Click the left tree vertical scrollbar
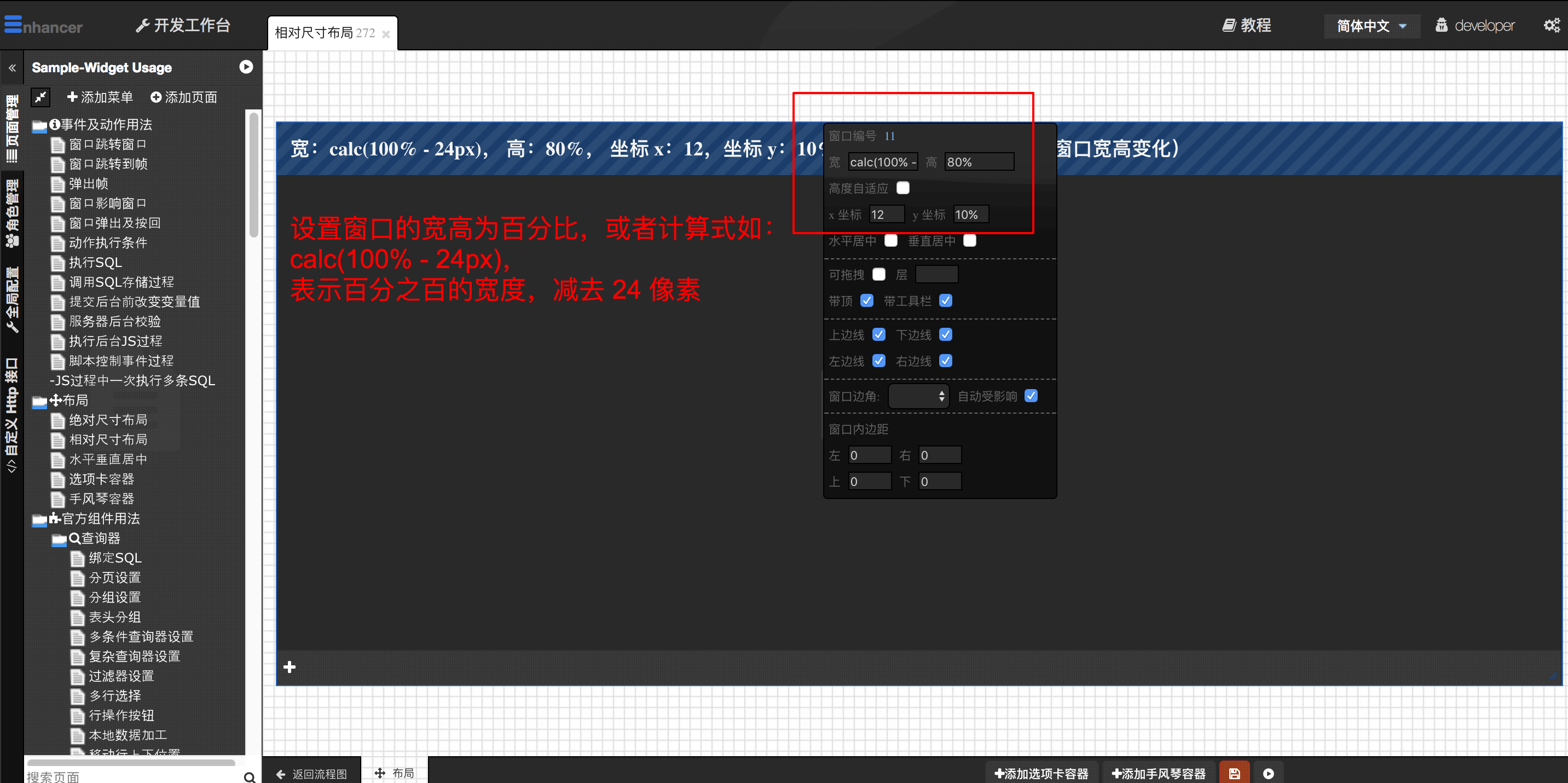Screen dimensions: 1568x783 pos(253,174)
